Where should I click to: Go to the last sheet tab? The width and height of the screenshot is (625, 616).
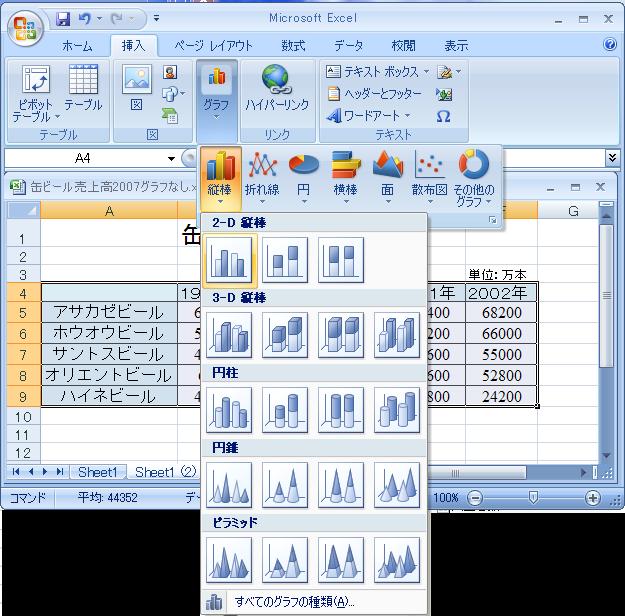60,472
